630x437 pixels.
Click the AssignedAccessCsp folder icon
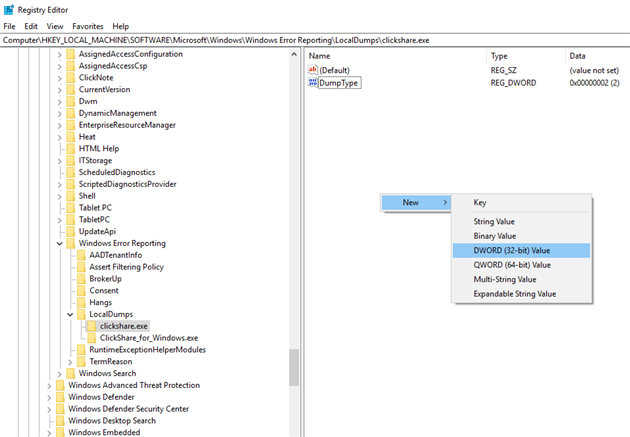71,66
